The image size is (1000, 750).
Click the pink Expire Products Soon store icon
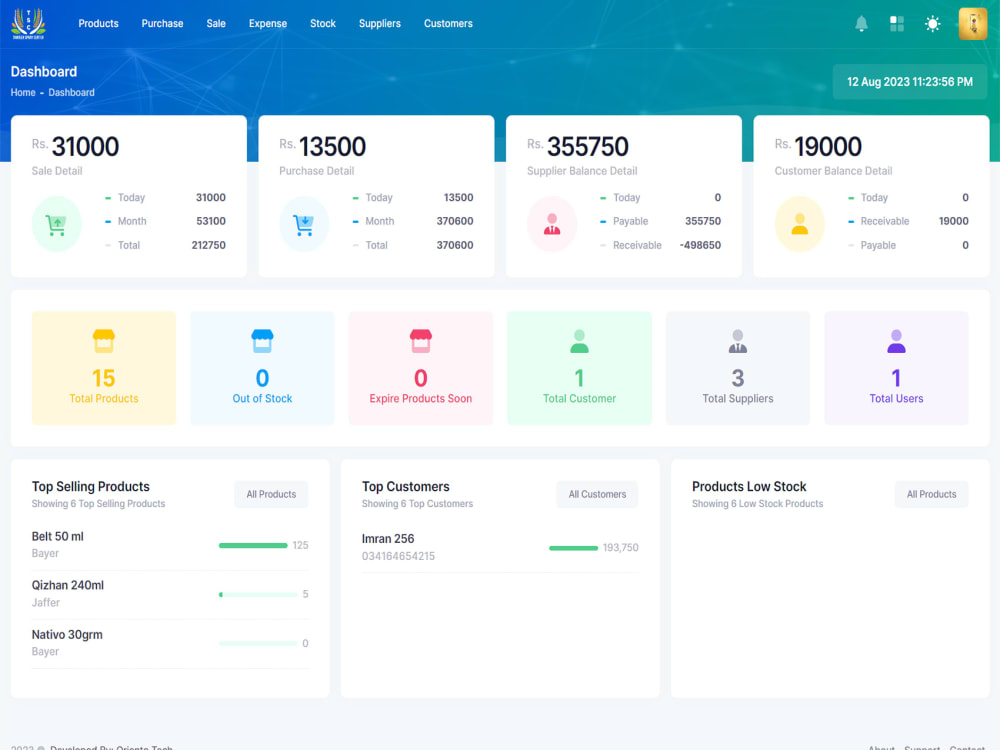point(420,341)
